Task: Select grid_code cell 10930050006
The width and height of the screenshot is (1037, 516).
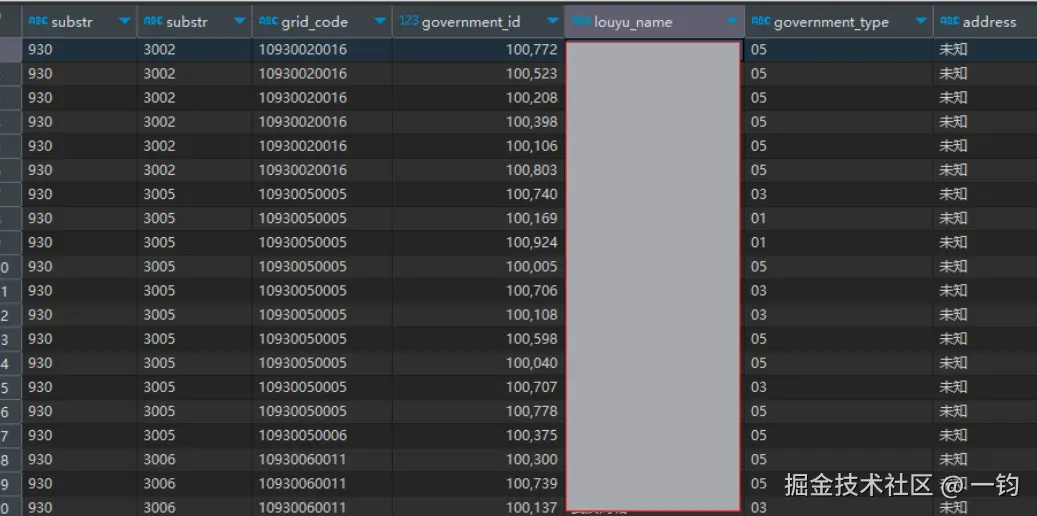Action: (322, 435)
